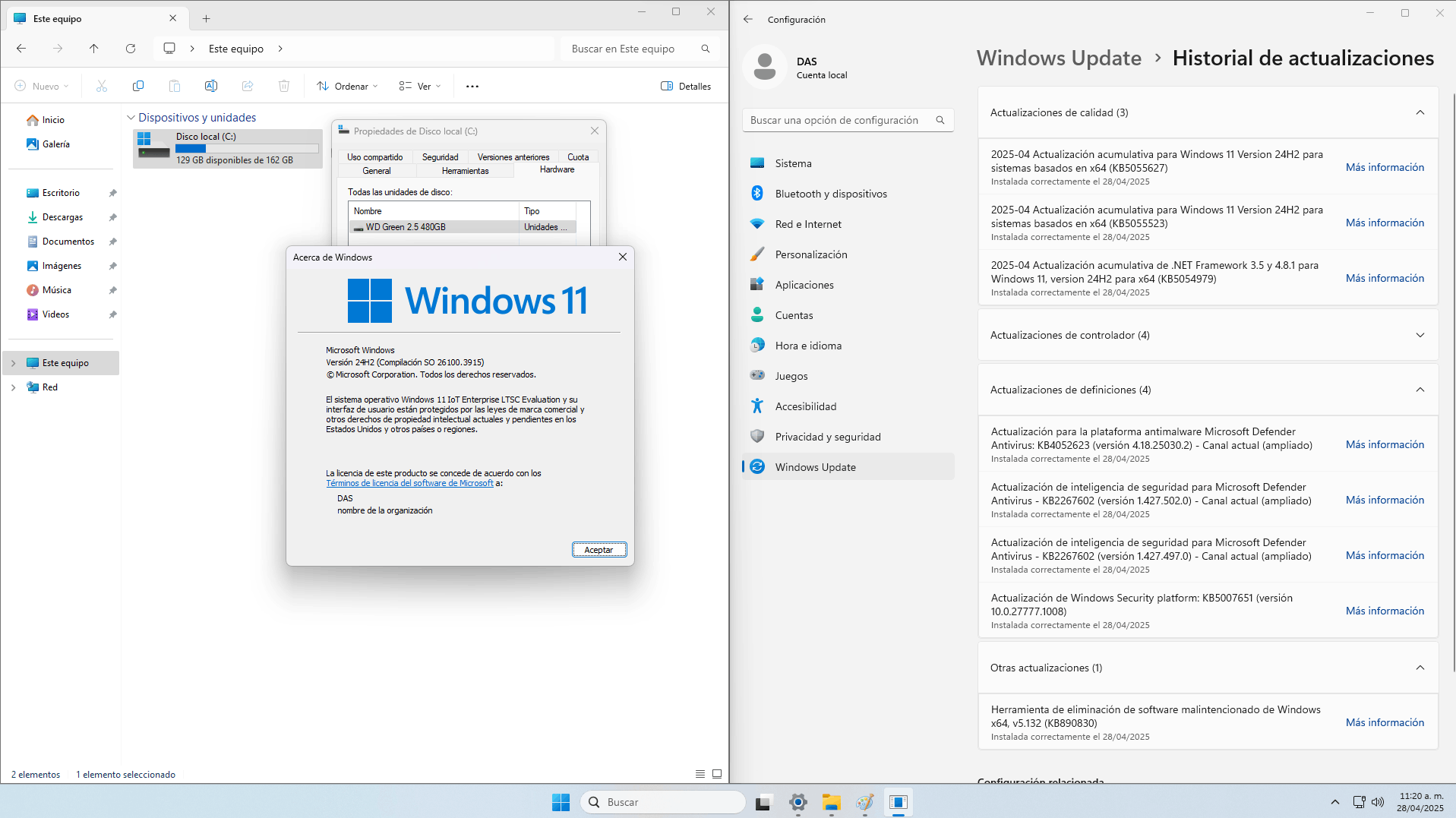Select Cuota tab in disk properties
The image size is (1456, 818).
click(x=578, y=157)
